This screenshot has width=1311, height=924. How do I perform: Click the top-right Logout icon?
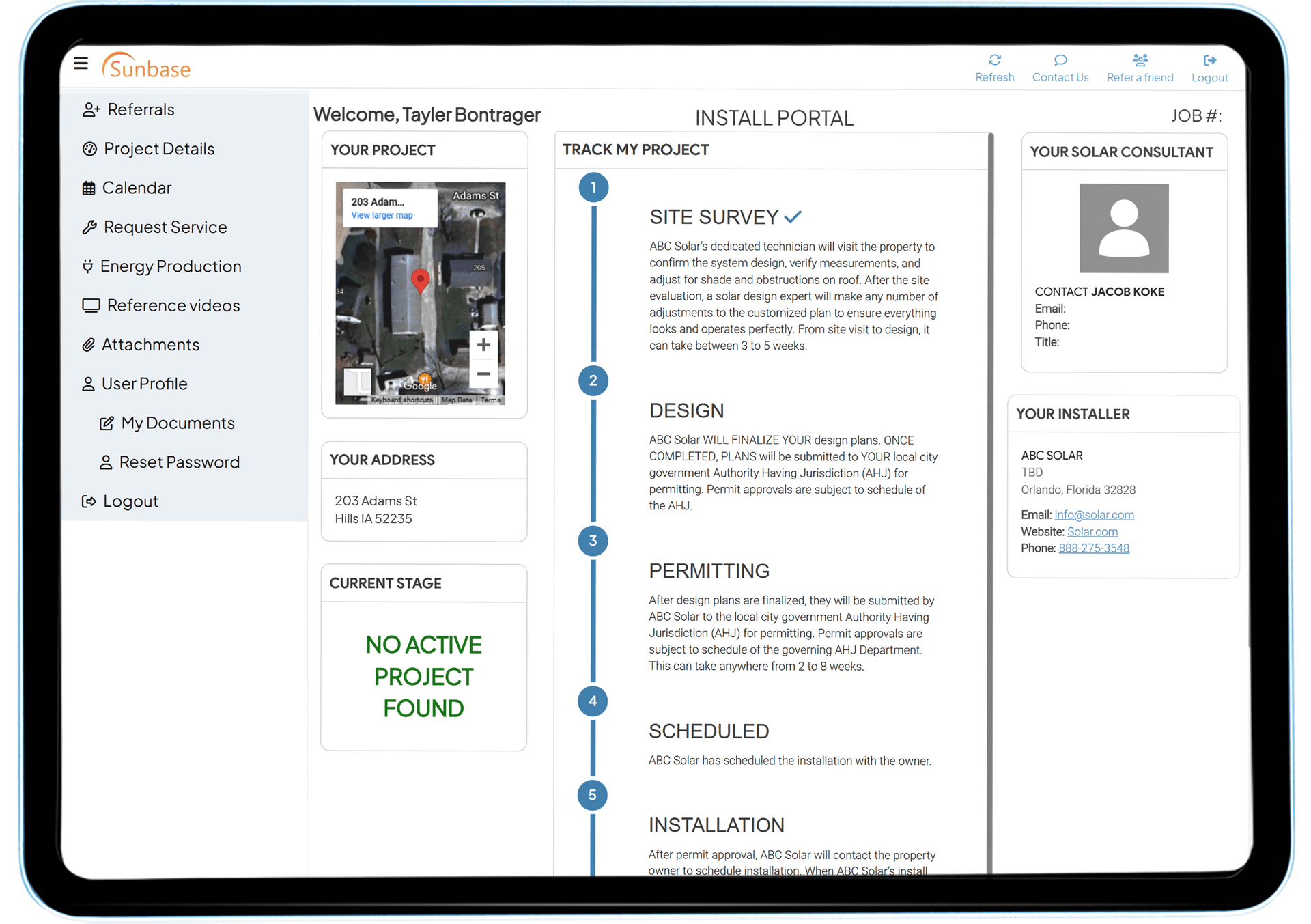click(1209, 60)
